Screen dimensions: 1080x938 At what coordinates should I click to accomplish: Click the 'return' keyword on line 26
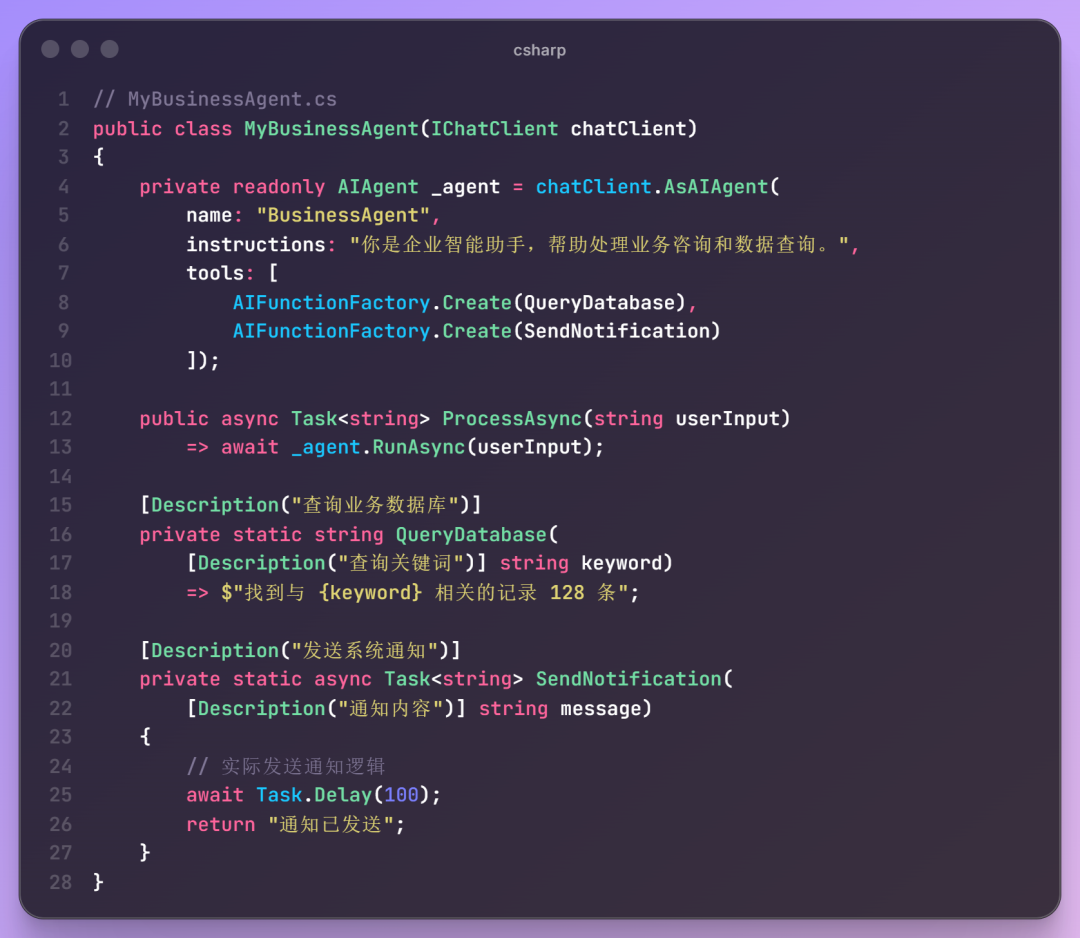click(220, 824)
